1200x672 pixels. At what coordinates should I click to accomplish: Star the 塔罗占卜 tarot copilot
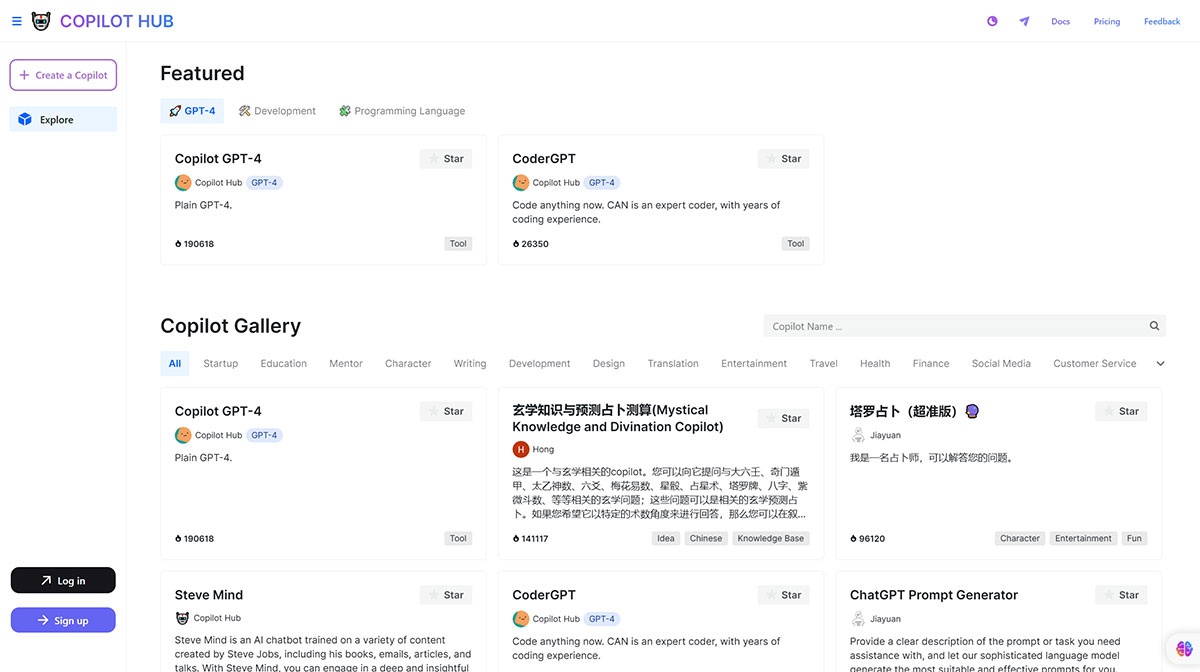[x=1120, y=411]
